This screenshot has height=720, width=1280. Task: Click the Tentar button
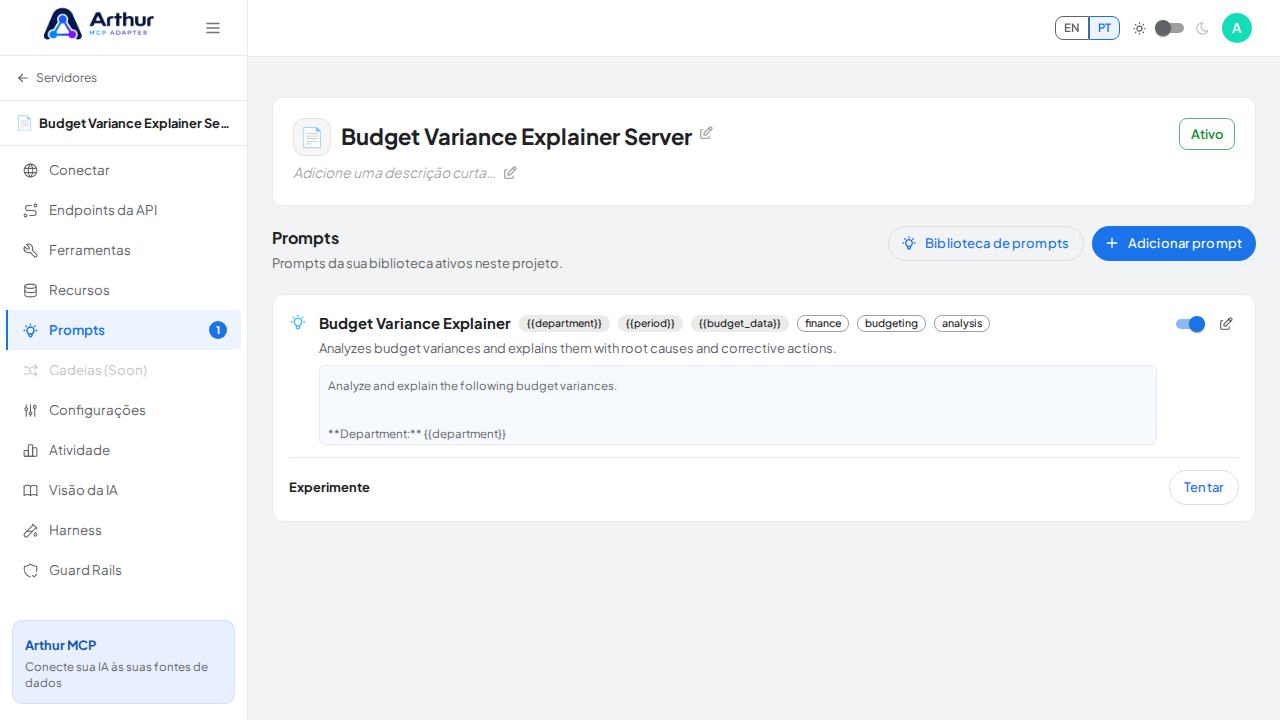pos(1204,488)
